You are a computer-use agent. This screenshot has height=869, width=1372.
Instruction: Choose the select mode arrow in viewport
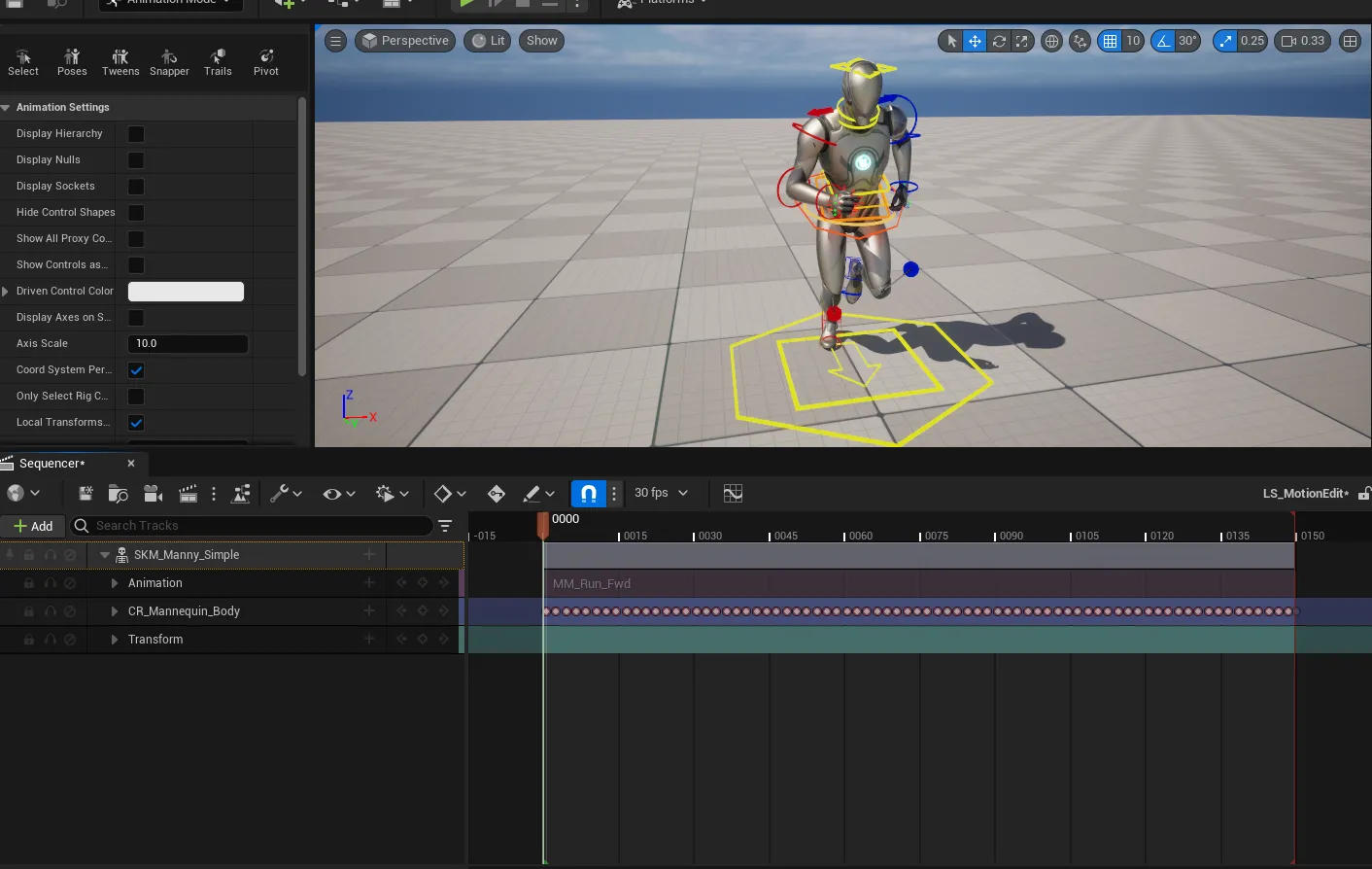pos(951,41)
